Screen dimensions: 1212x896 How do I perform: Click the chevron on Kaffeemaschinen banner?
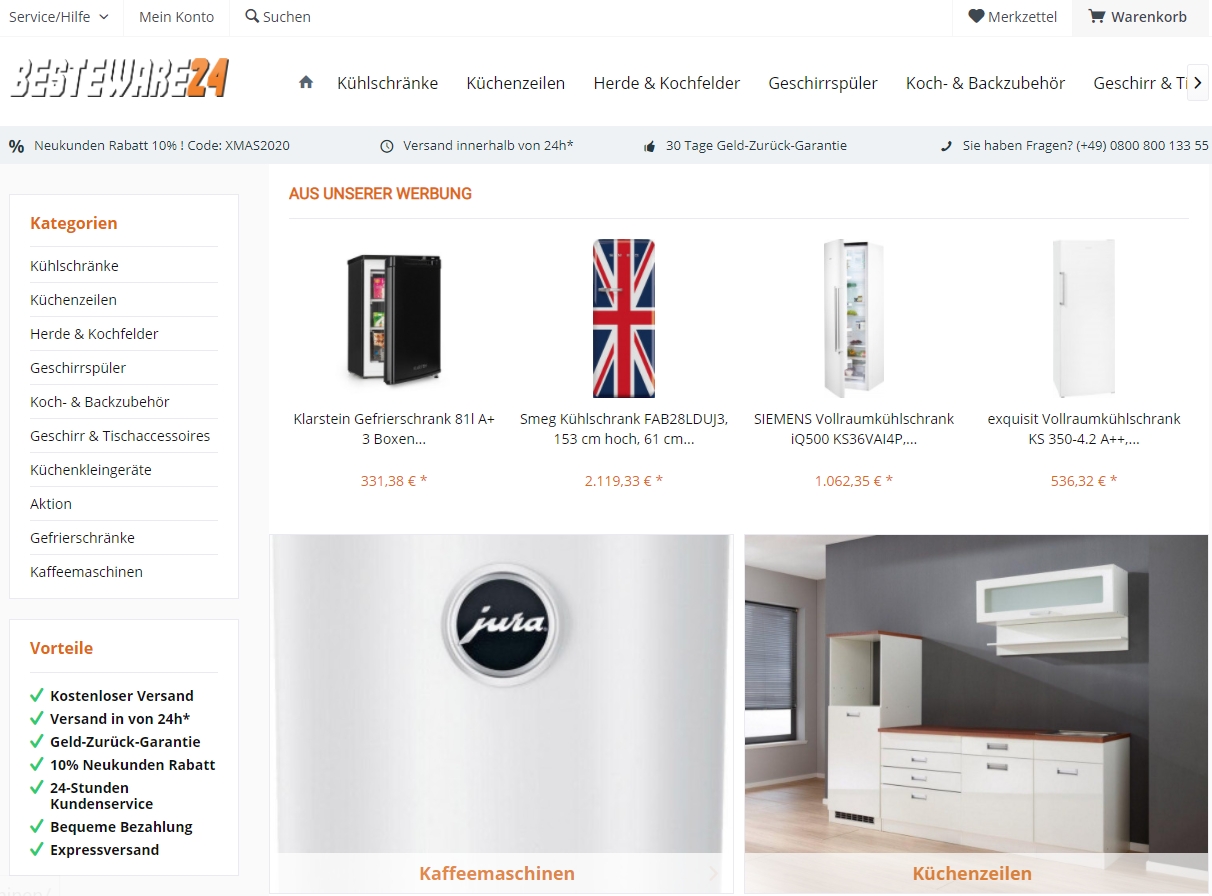[713, 873]
